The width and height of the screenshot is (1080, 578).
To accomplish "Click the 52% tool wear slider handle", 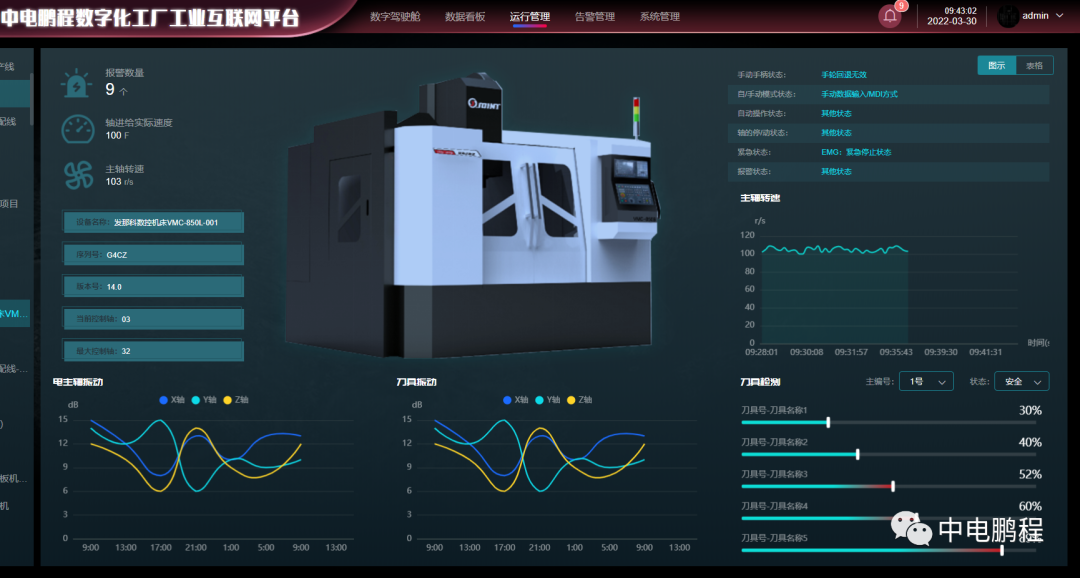I will click(x=893, y=486).
